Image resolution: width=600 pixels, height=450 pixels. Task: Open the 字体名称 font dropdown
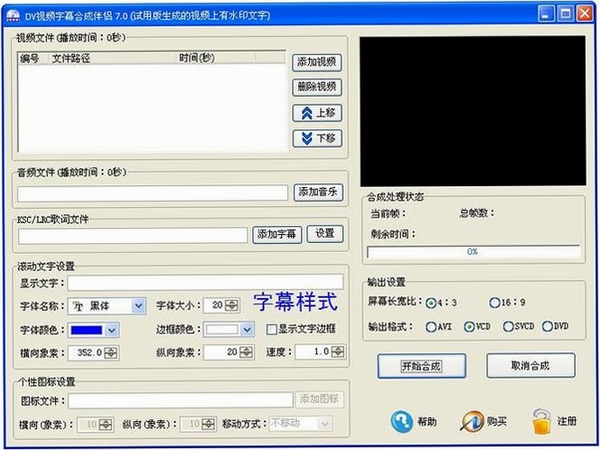coord(138,306)
